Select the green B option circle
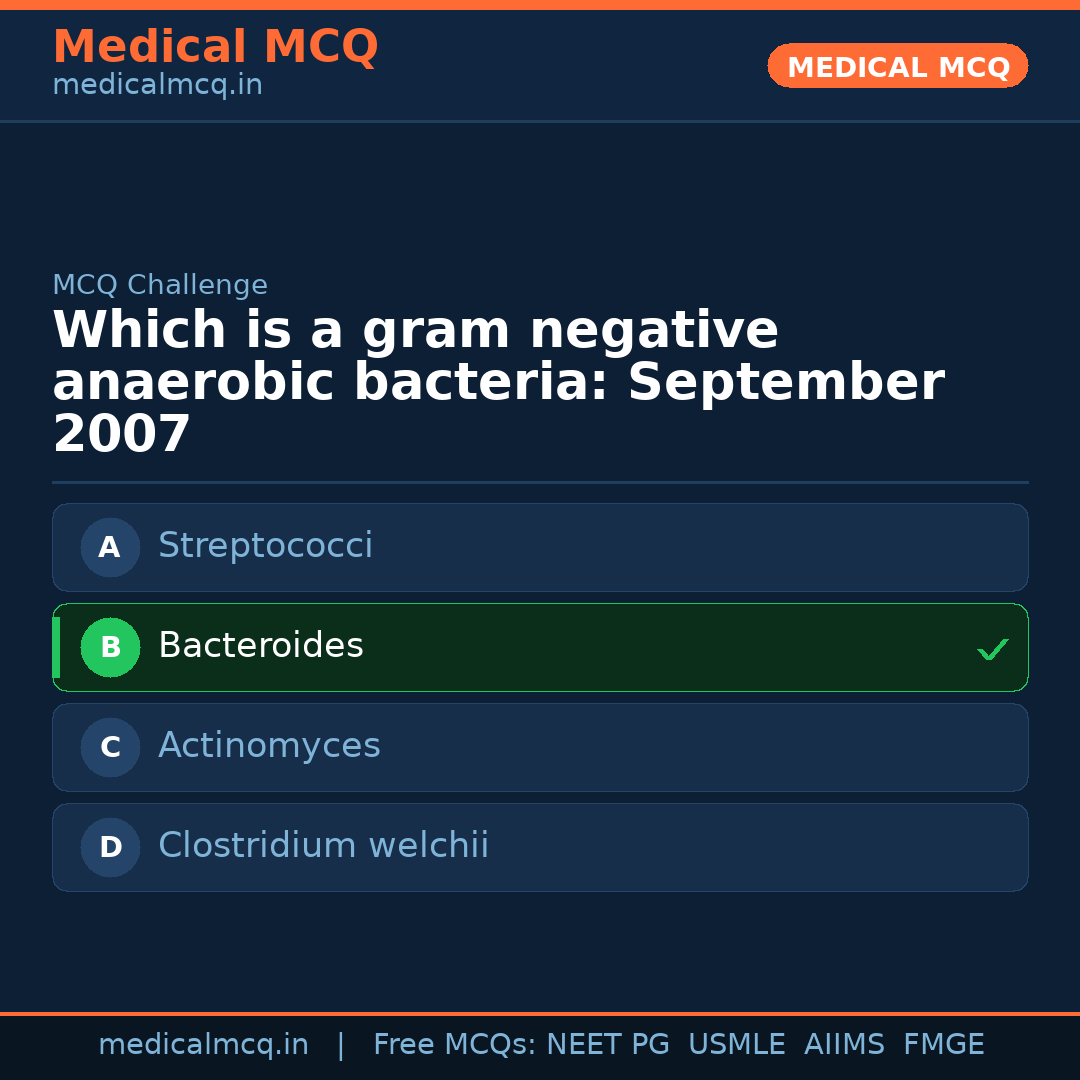 tap(110, 647)
